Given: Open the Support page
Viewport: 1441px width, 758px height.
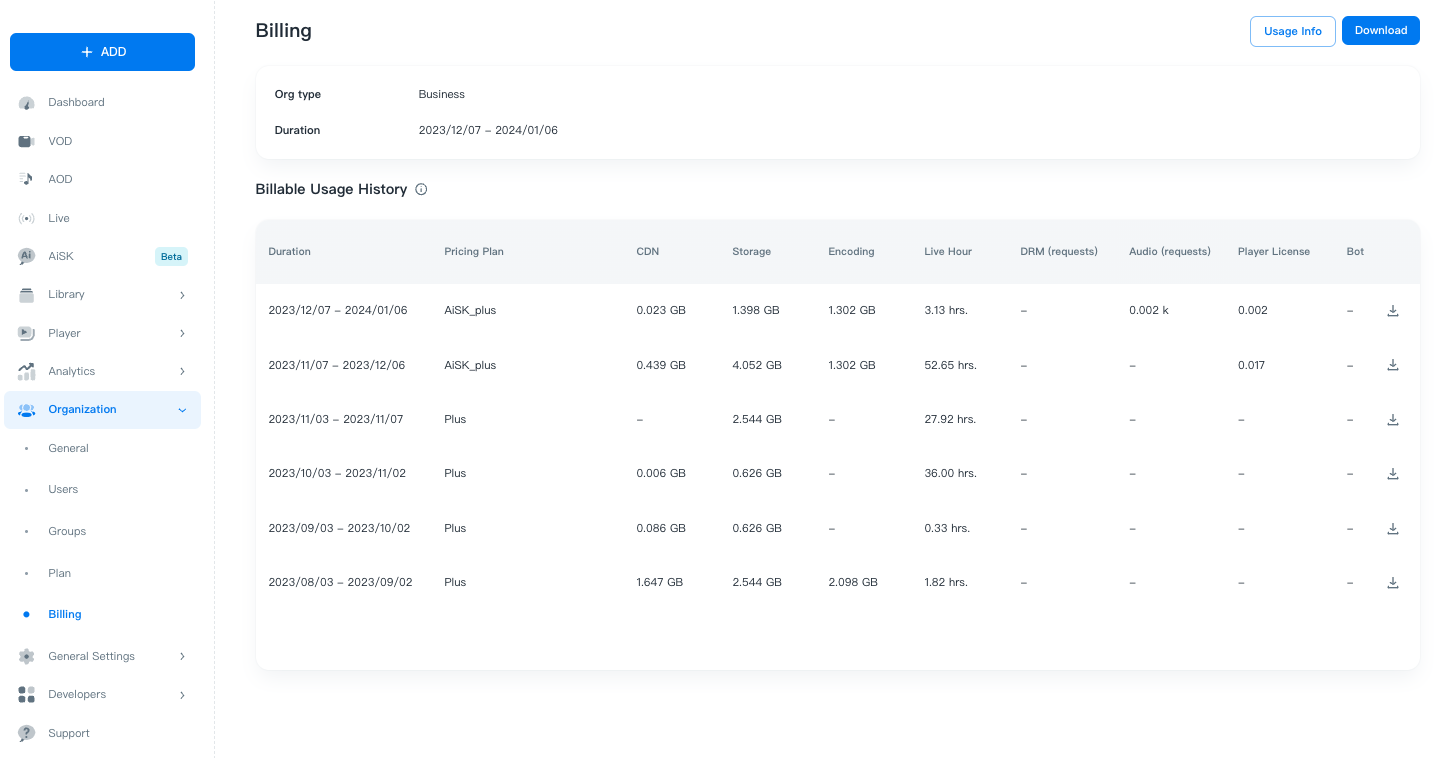Looking at the screenshot, I should click(x=69, y=733).
